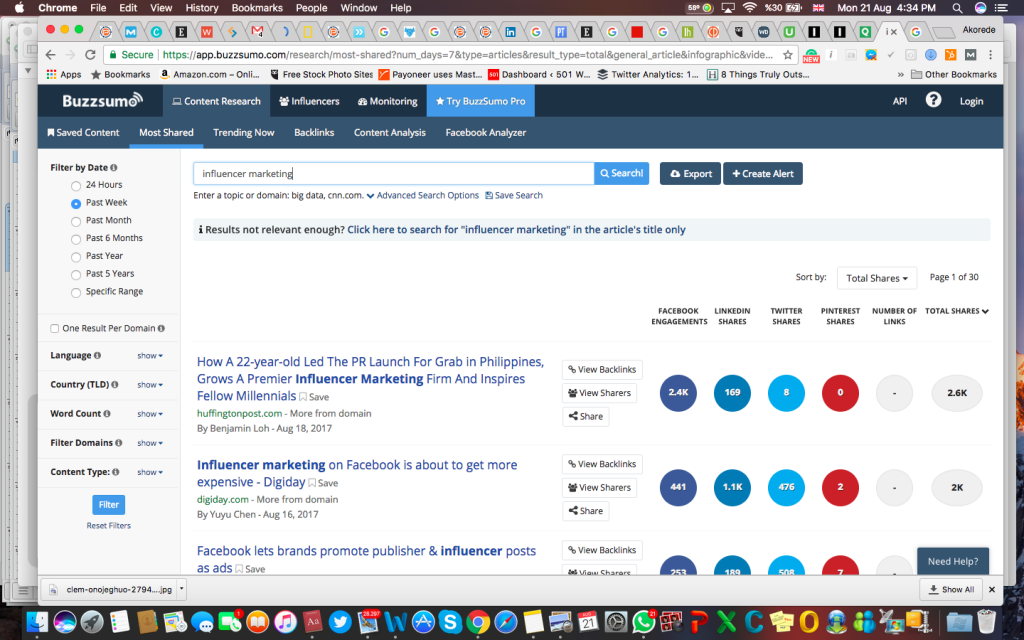Screen dimensions: 1024x640
Task: Open Spotlight search in the menu bar
Action: (x=957, y=8)
